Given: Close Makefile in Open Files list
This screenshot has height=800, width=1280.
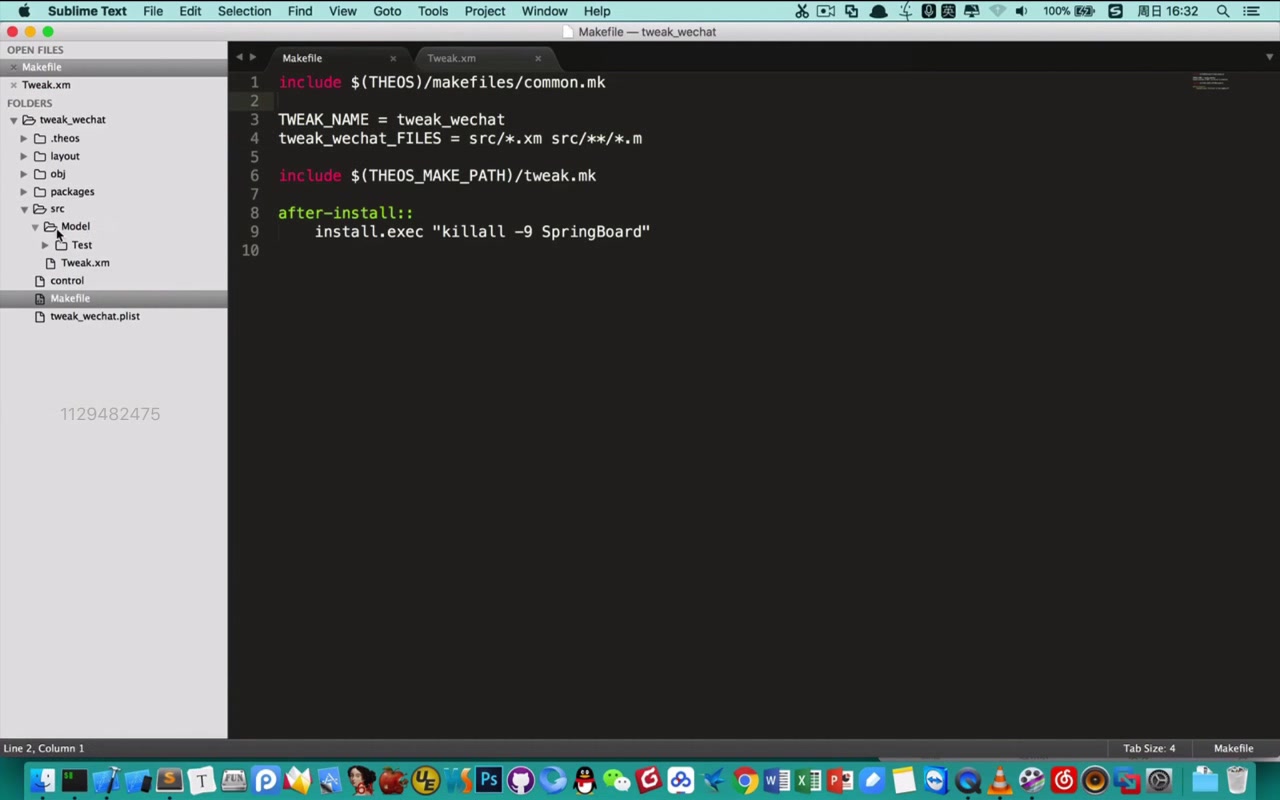Looking at the screenshot, I should pyautogui.click(x=13, y=67).
